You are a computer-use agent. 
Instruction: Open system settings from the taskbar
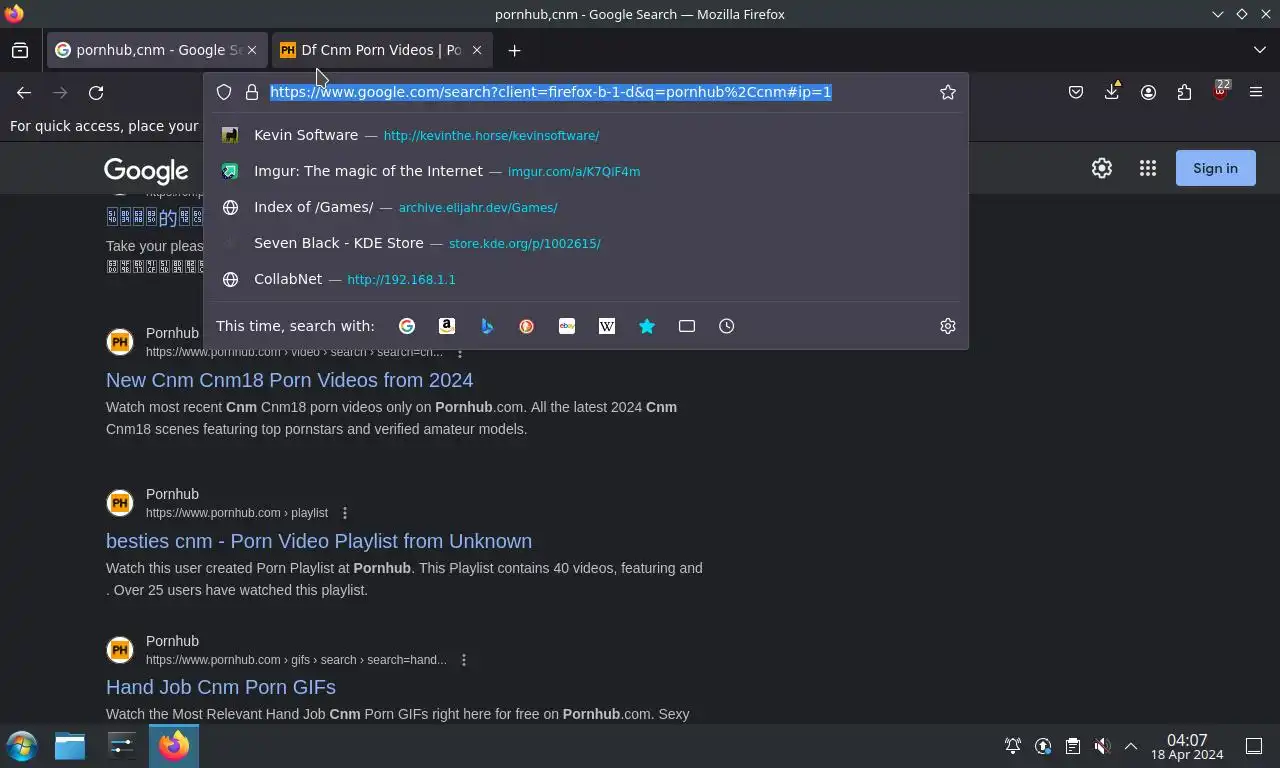[121, 746]
